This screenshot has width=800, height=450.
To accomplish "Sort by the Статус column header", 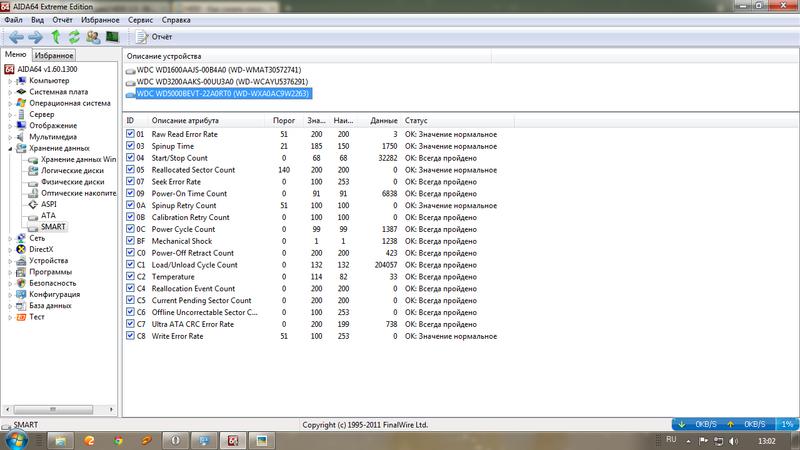I will pos(458,120).
